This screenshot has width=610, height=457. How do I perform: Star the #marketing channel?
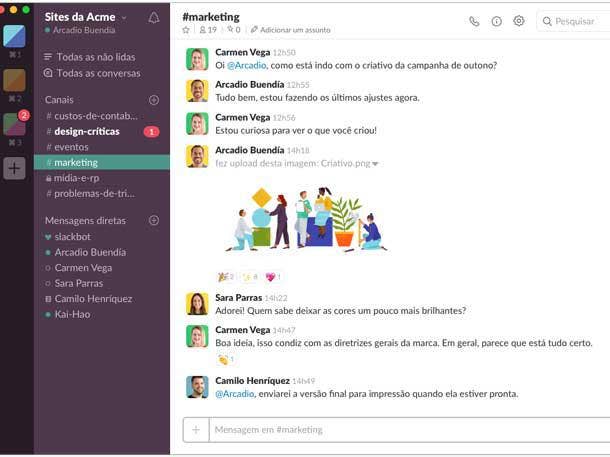186,31
